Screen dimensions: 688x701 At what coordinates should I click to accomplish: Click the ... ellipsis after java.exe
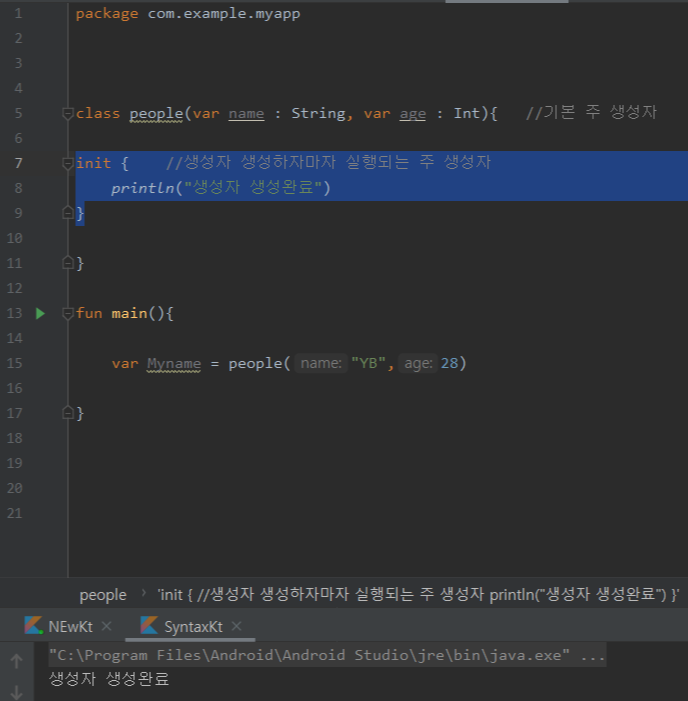[593, 656]
